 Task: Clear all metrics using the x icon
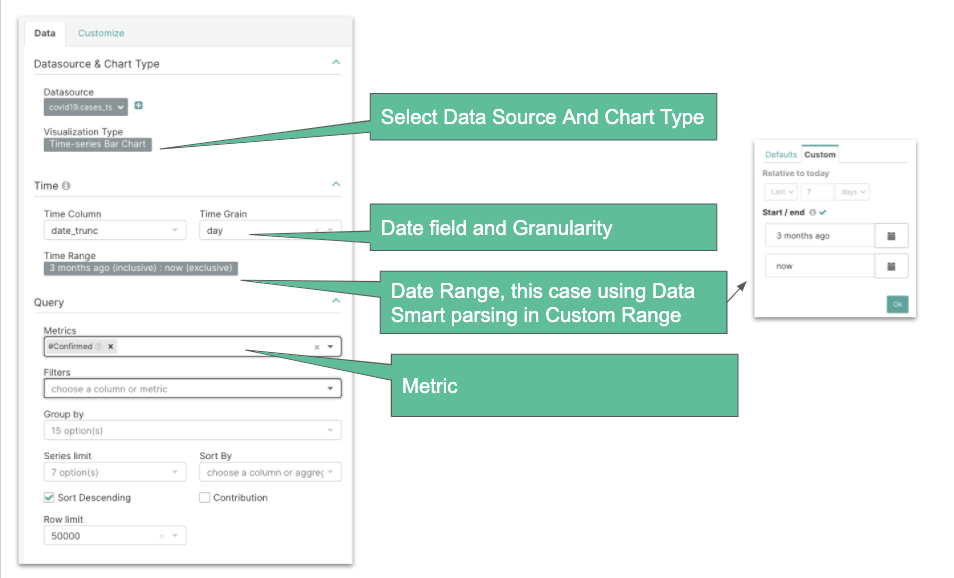pyautogui.click(x=315, y=346)
